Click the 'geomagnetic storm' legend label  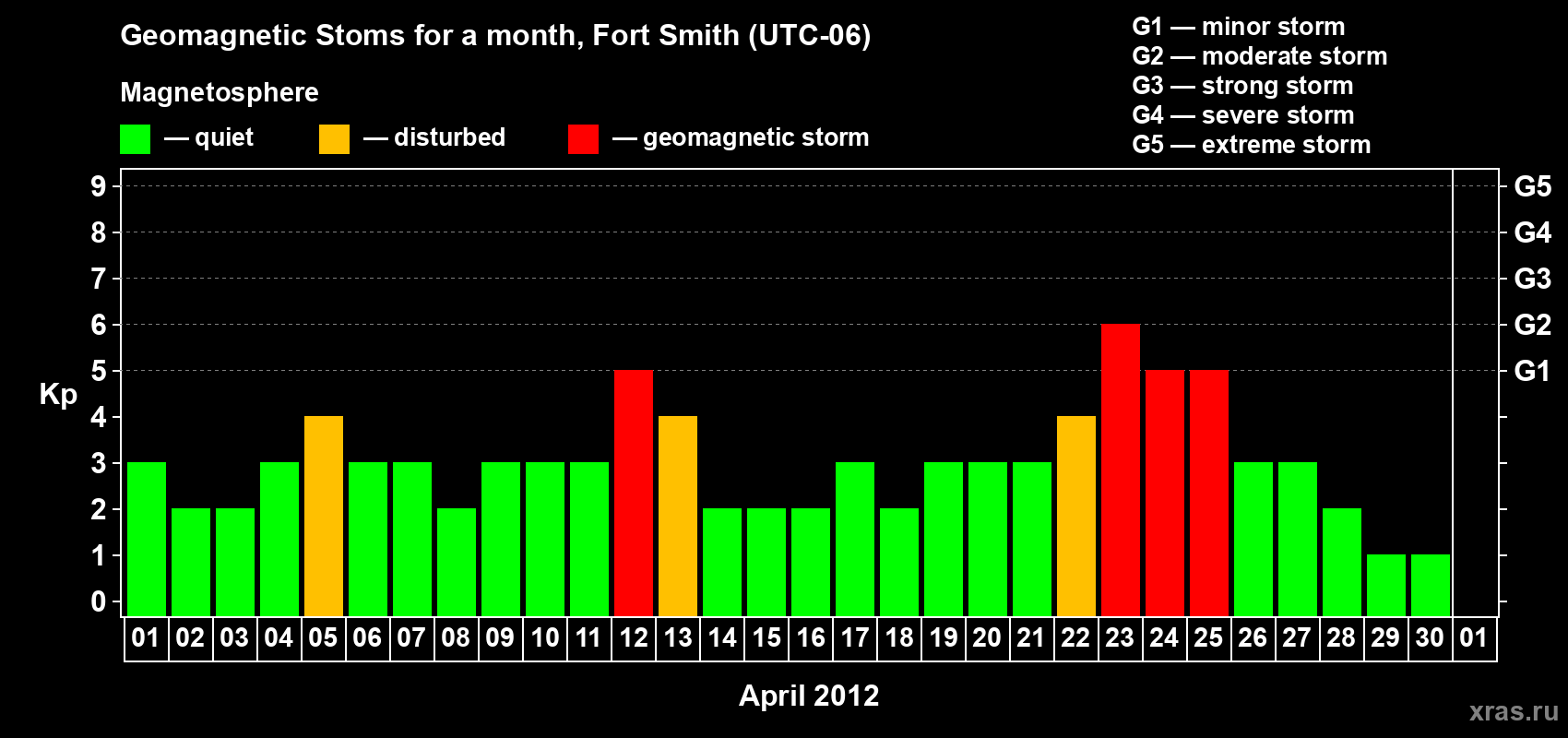pyautogui.click(x=755, y=137)
